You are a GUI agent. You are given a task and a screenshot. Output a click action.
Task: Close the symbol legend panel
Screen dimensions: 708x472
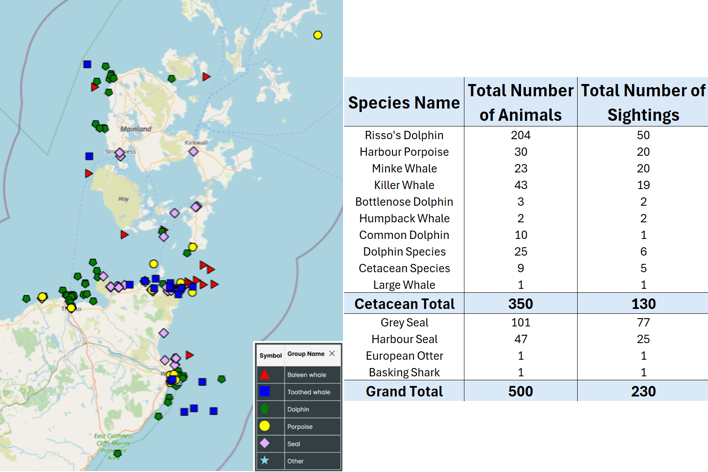coord(332,354)
